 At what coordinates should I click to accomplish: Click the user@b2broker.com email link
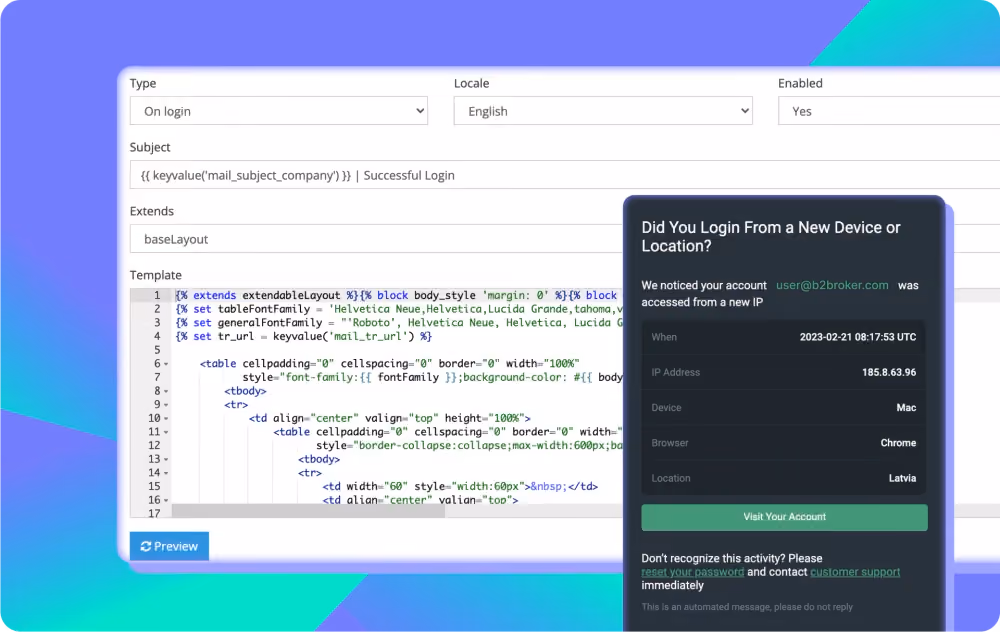coord(832,285)
